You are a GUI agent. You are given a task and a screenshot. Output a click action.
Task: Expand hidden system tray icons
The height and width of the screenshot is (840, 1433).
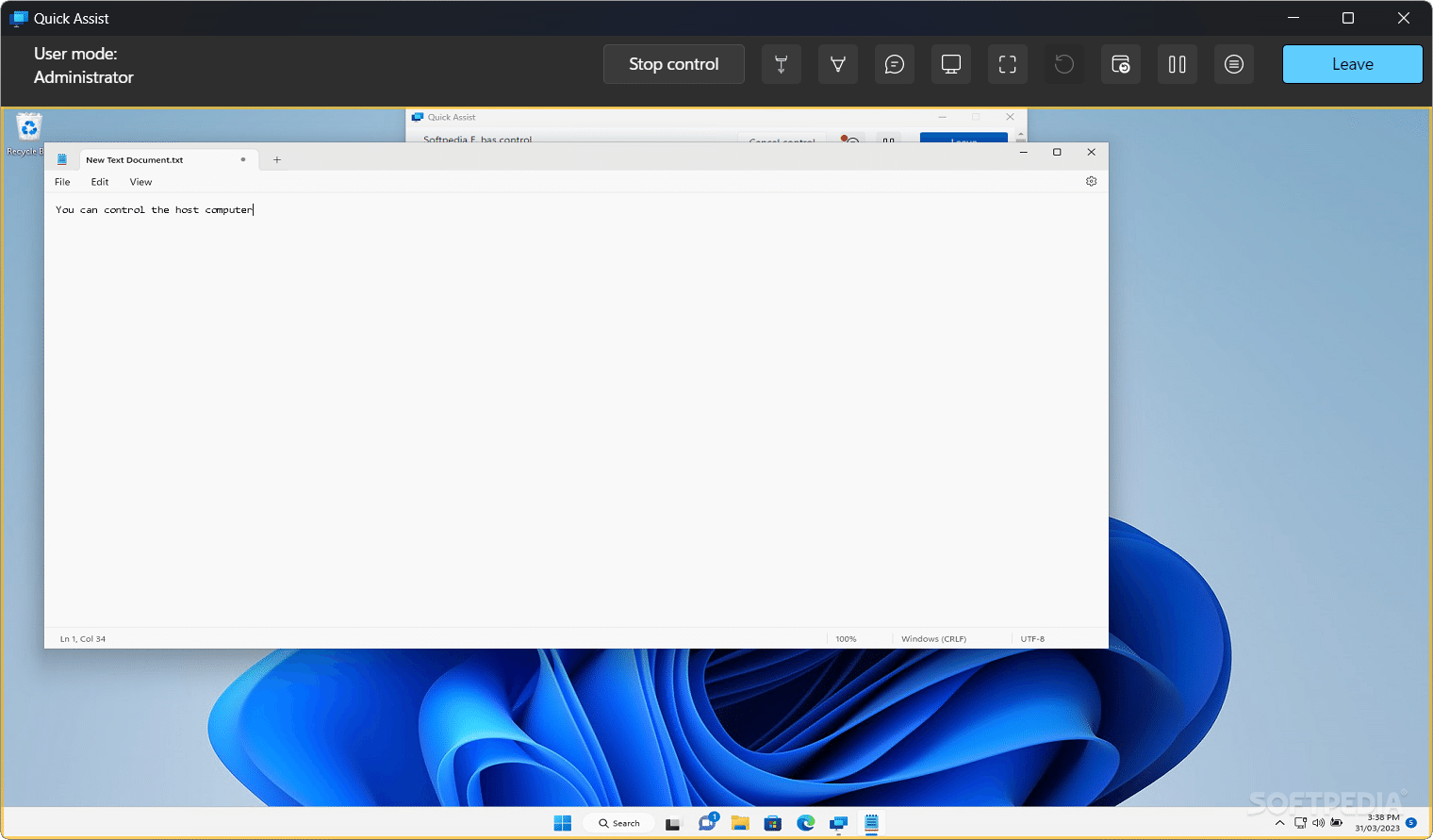(1279, 822)
